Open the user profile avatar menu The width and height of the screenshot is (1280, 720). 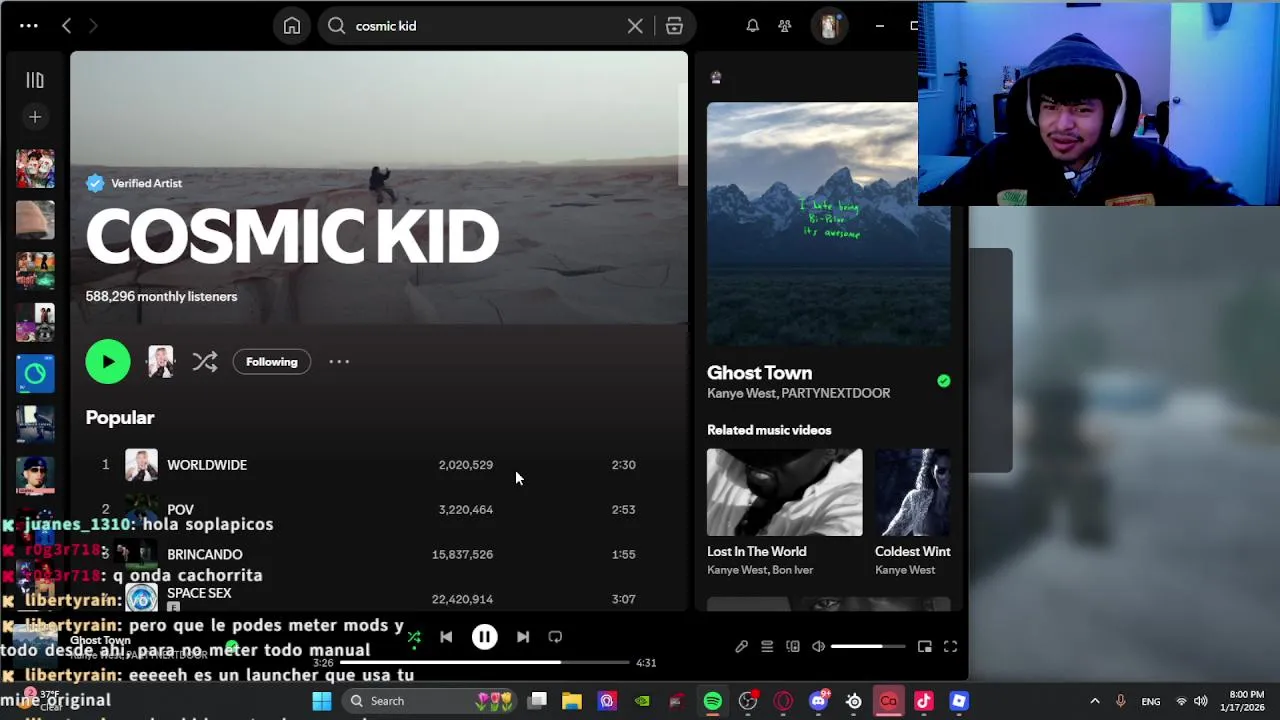[x=828, y=26]
